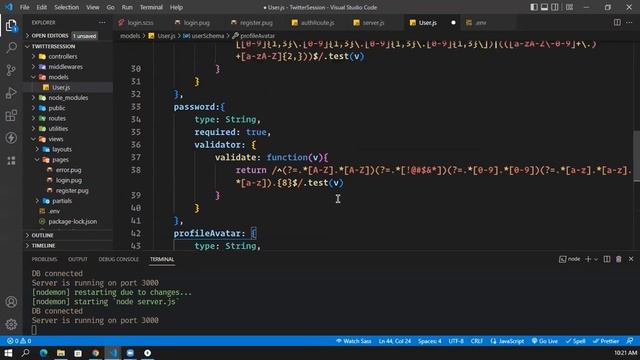Collapse the TWITTERSESSION root folder

(68, 46)
